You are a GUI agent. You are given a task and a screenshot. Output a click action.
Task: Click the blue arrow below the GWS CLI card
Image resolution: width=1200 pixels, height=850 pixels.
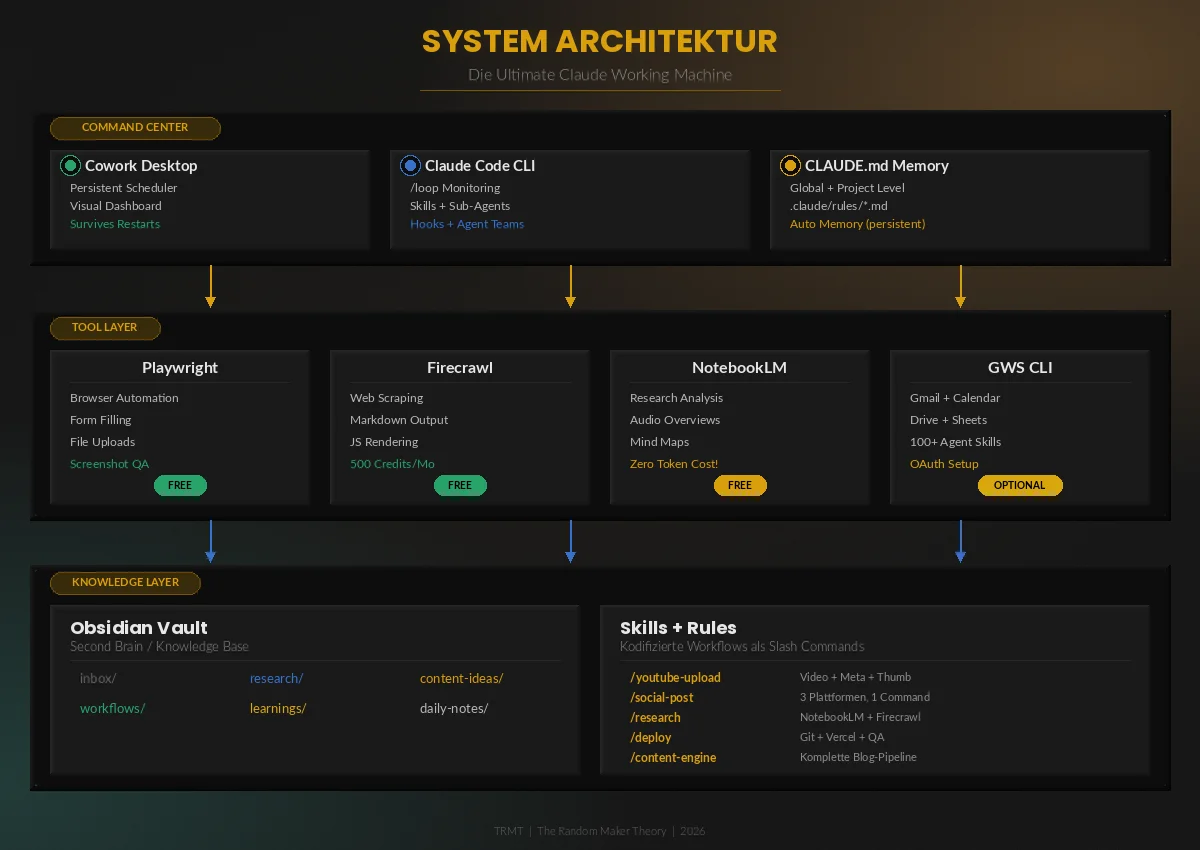(960, 541)
